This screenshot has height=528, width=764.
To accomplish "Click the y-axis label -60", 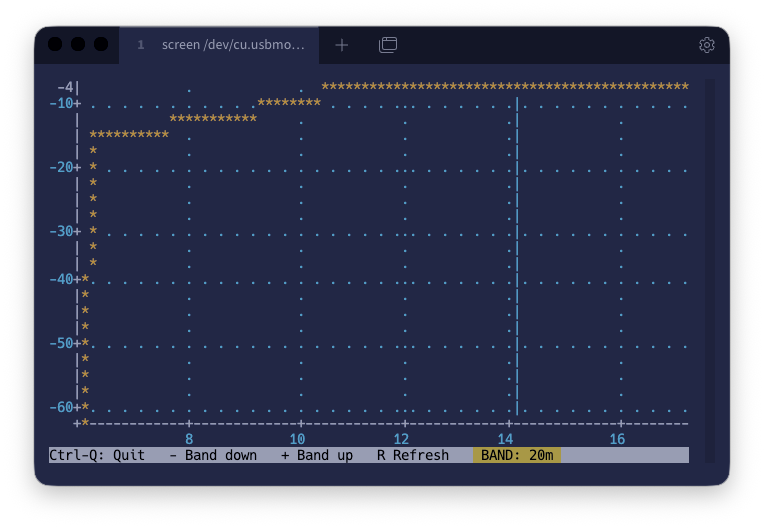I will 61,407.
